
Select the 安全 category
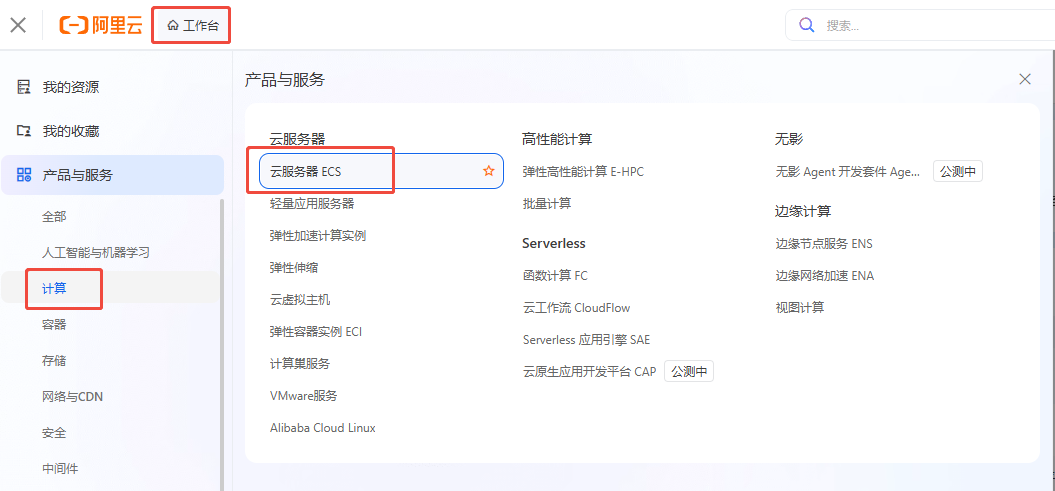54,432
